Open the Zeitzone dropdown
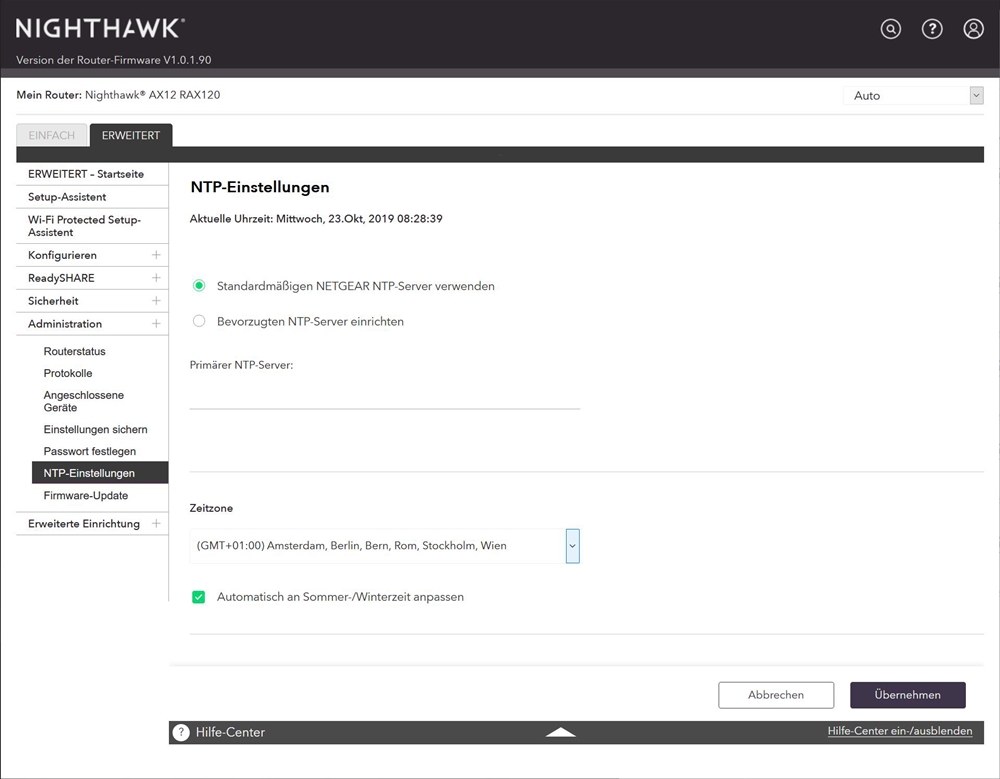Image resolution: width=1000 pixels, height=779 pixels. click(572, 546)
